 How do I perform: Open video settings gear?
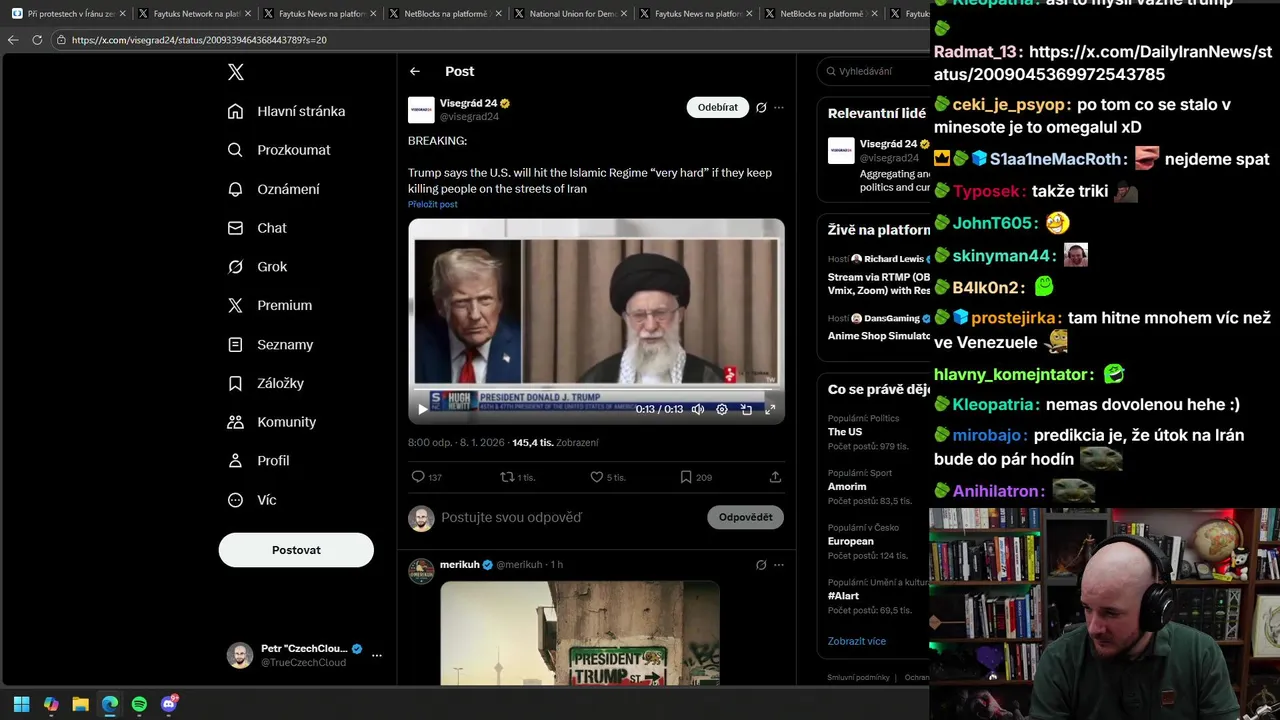[722, 409]
